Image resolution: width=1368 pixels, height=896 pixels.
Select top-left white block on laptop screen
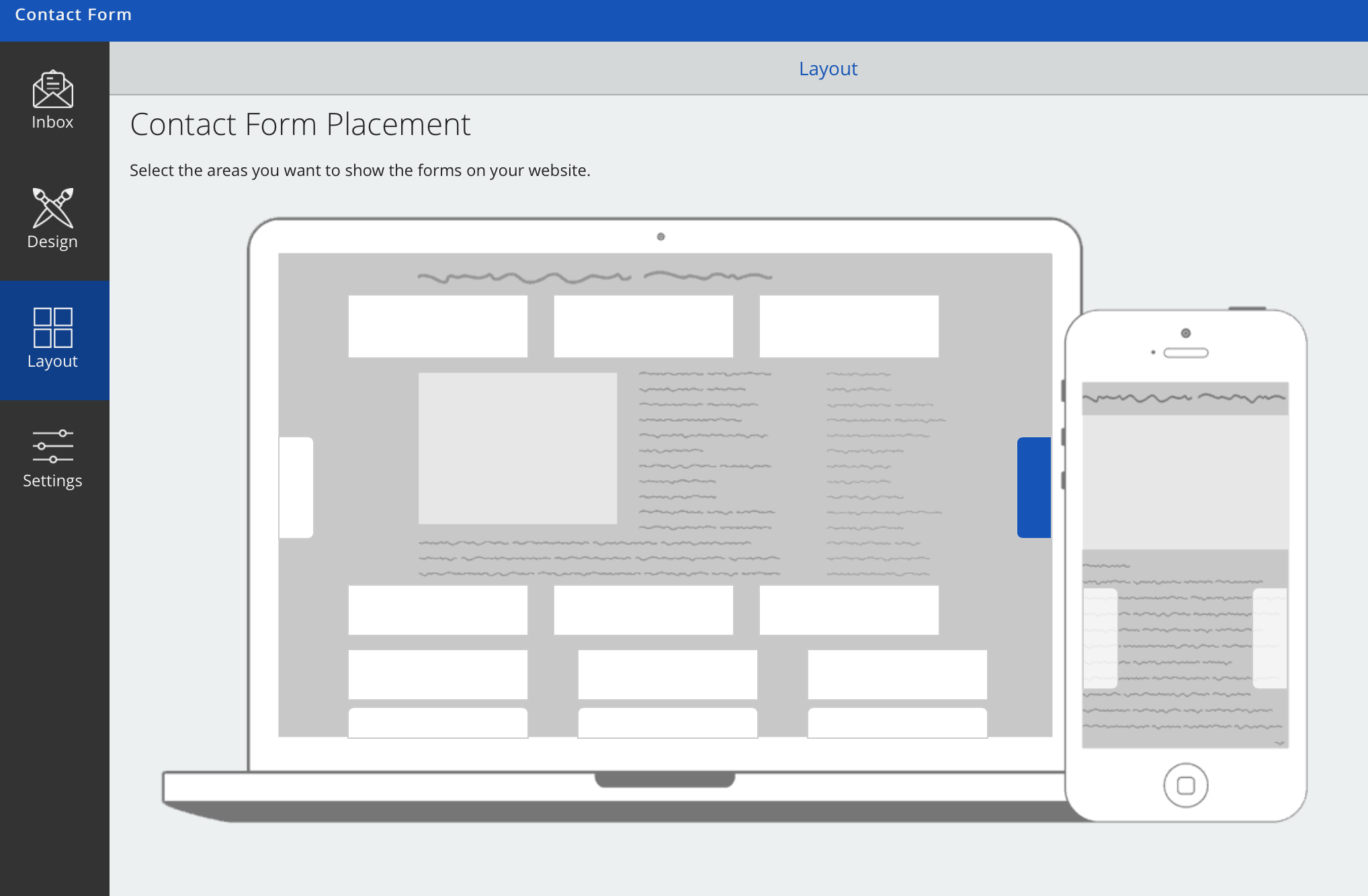click(437, 326)
